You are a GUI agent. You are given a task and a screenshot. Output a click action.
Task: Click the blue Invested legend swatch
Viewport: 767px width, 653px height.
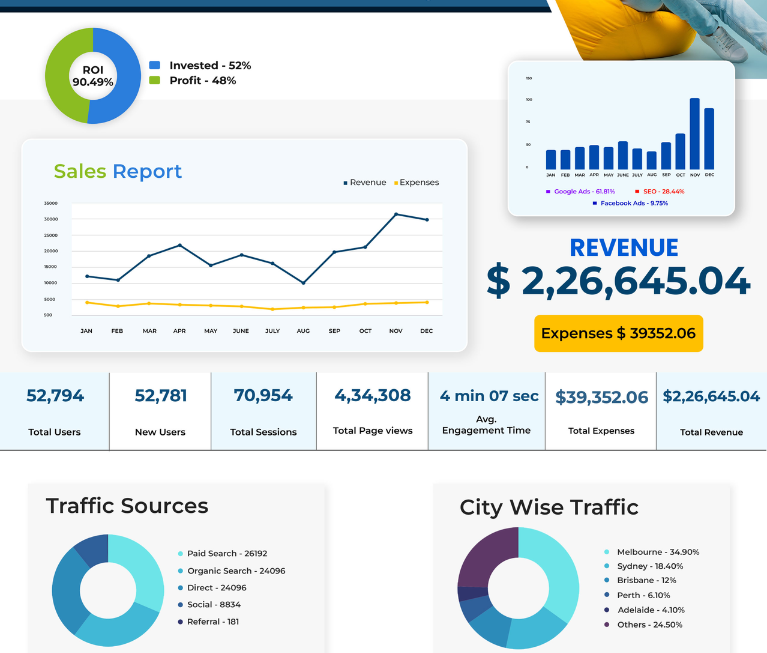(x=155, y=65)
